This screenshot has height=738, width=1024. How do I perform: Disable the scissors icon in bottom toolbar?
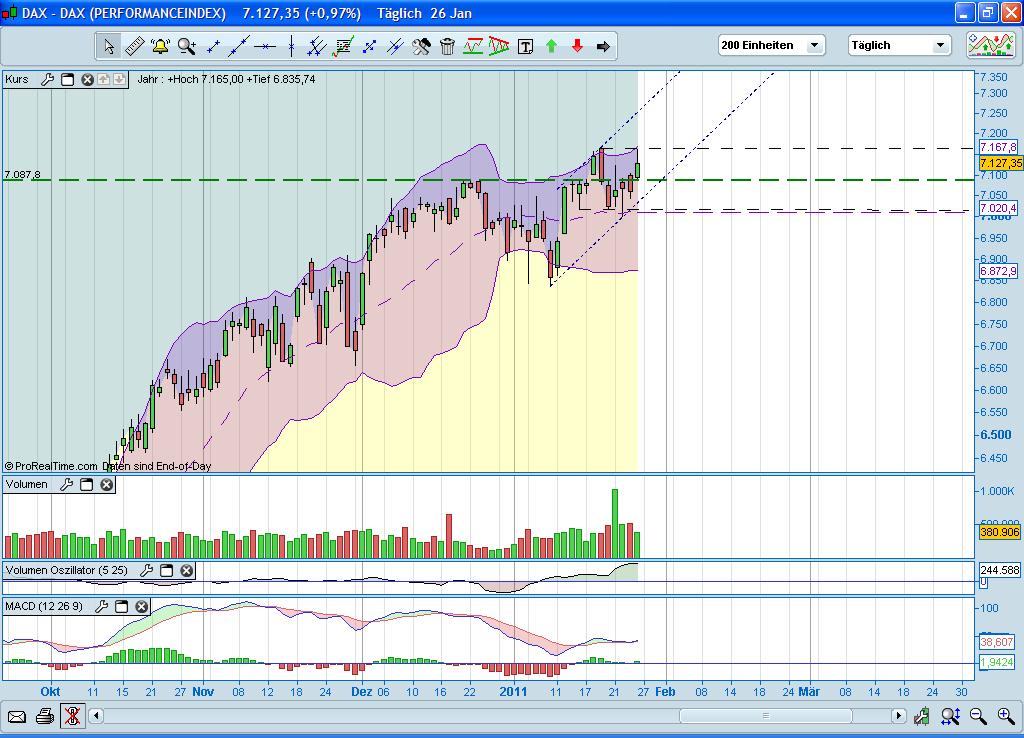coord(72,716)
